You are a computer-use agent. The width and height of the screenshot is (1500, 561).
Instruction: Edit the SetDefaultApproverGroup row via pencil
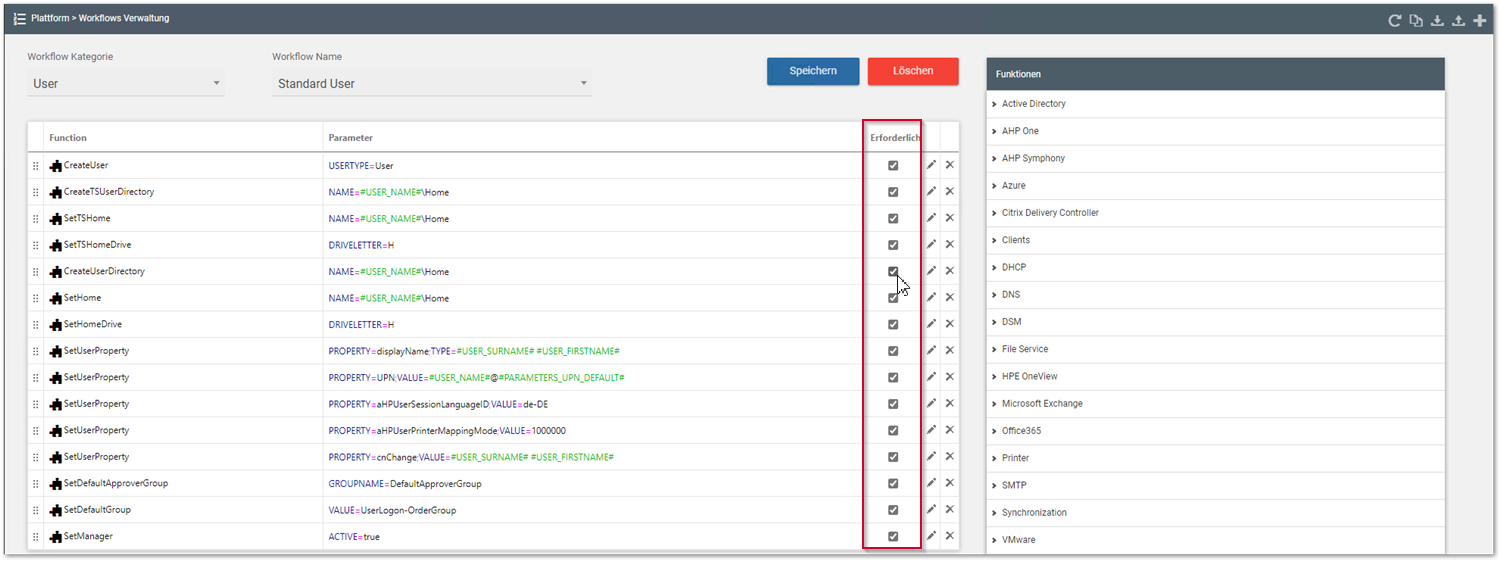coord(931,483)
